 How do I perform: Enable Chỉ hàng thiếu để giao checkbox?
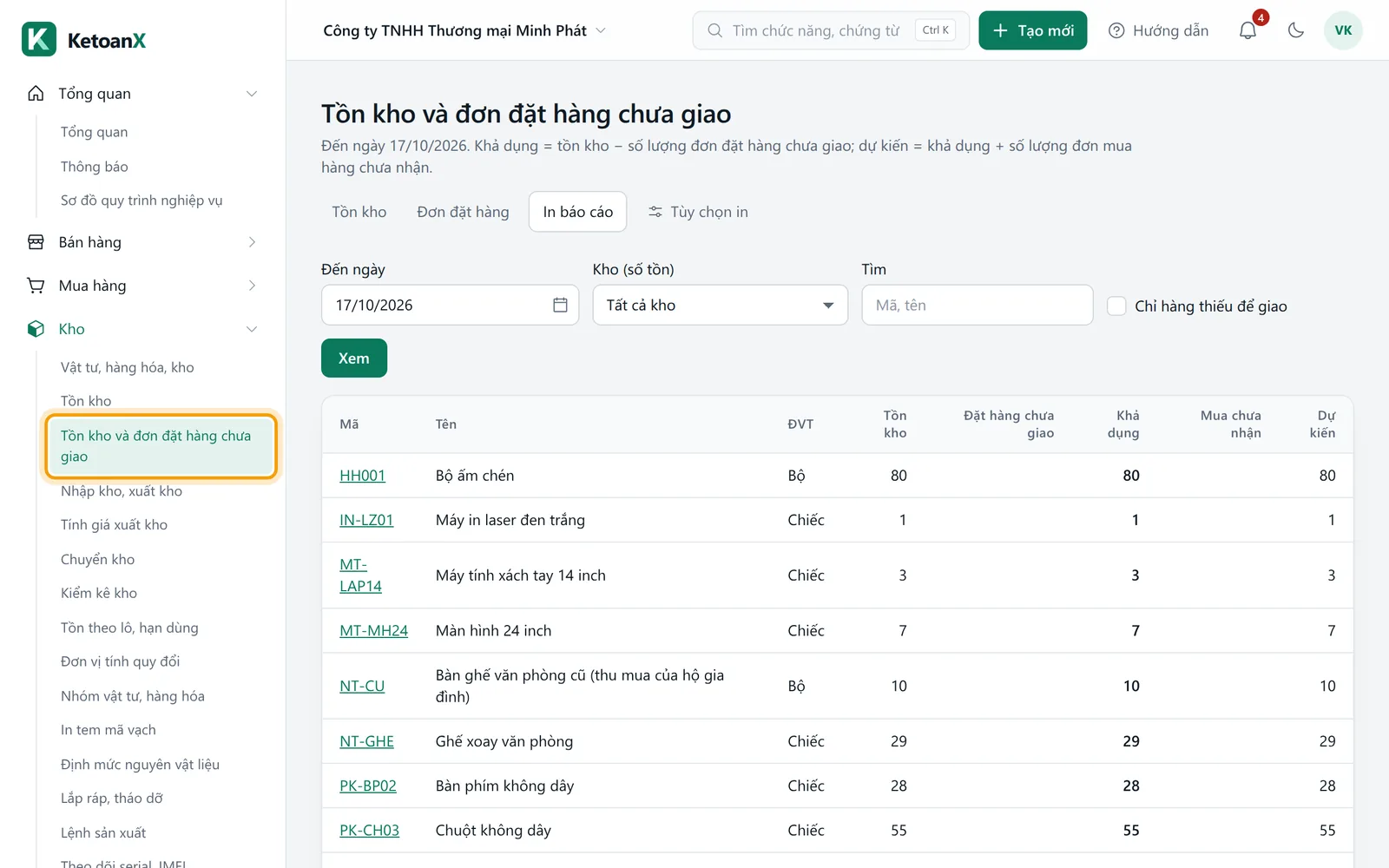(x=1116, y=306)
